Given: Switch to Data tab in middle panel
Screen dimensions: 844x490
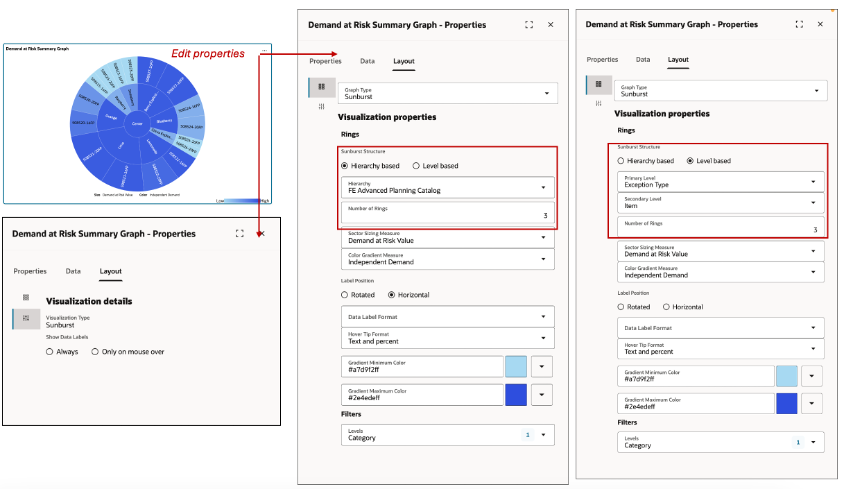Looking at the screenshot, I should pyautogui.click(x=367, y=61).
